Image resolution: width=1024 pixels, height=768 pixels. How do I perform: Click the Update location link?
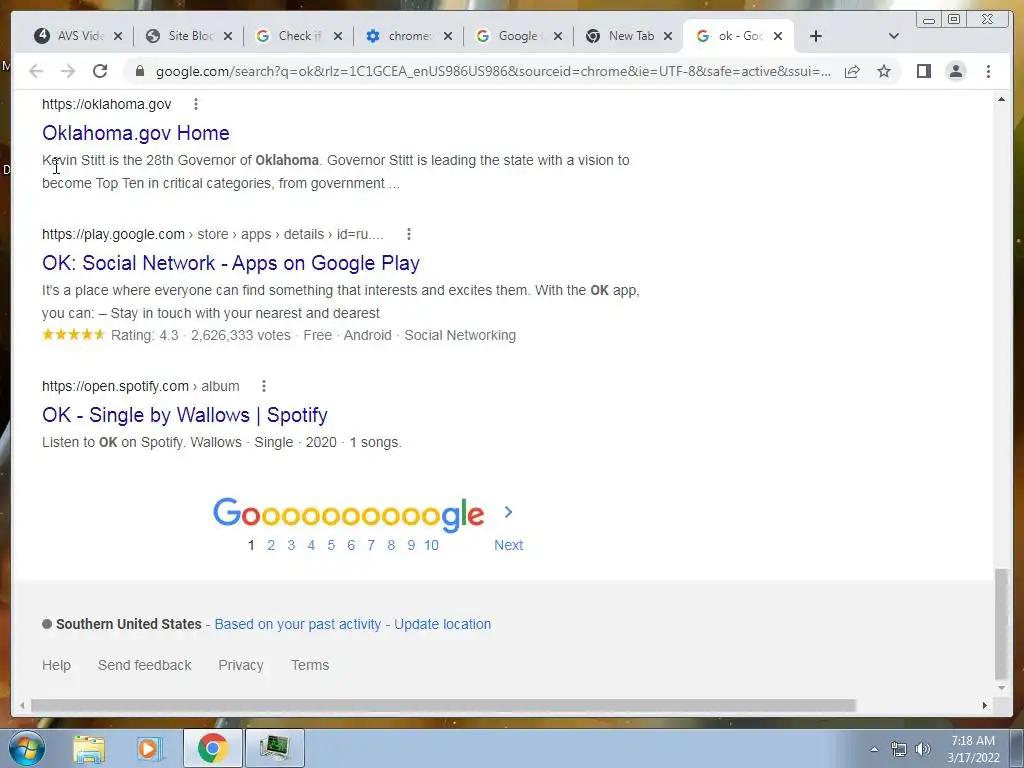pos(443,624)
